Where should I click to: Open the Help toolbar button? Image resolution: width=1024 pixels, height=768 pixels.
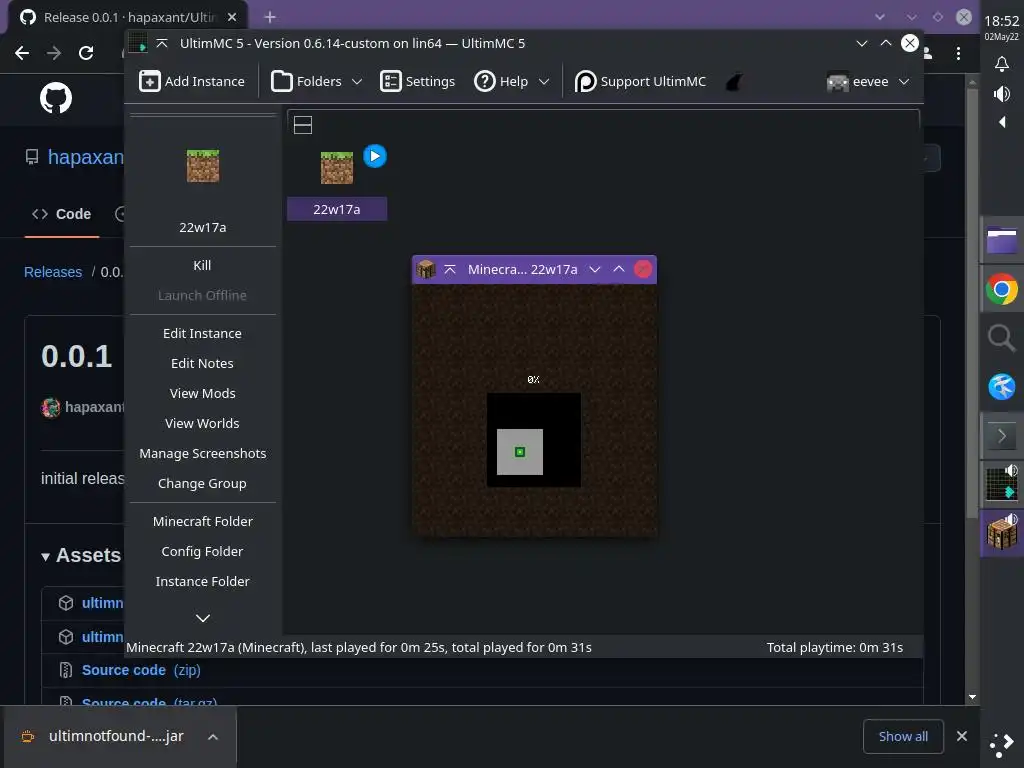(502, 82)
